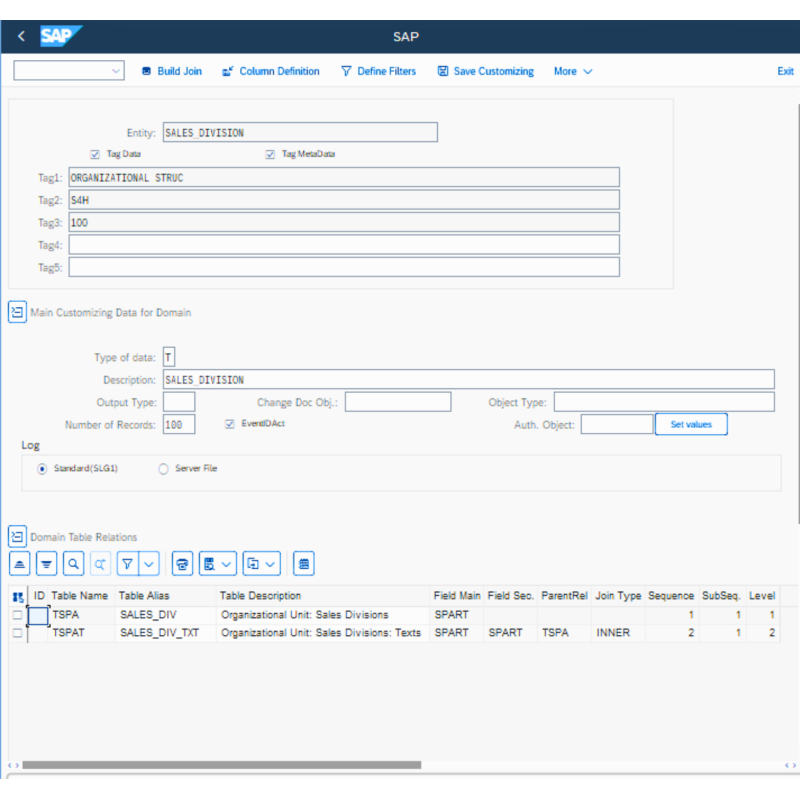
Task: Click the table layout grid icon
Action: pyautogui.click(x=305, y=564)
